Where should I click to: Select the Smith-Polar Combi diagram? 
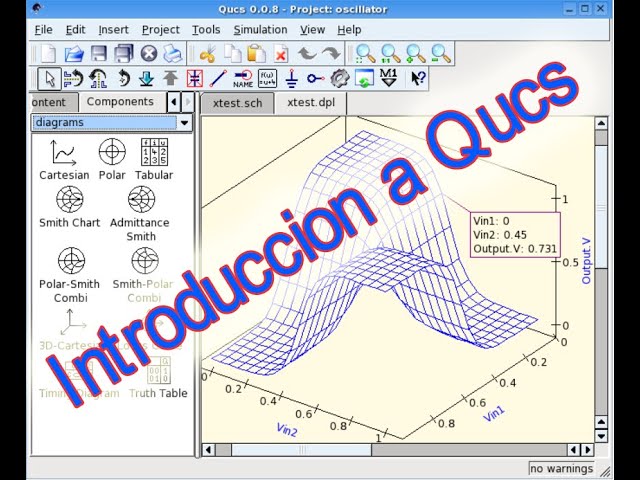[x=144, y=276]
